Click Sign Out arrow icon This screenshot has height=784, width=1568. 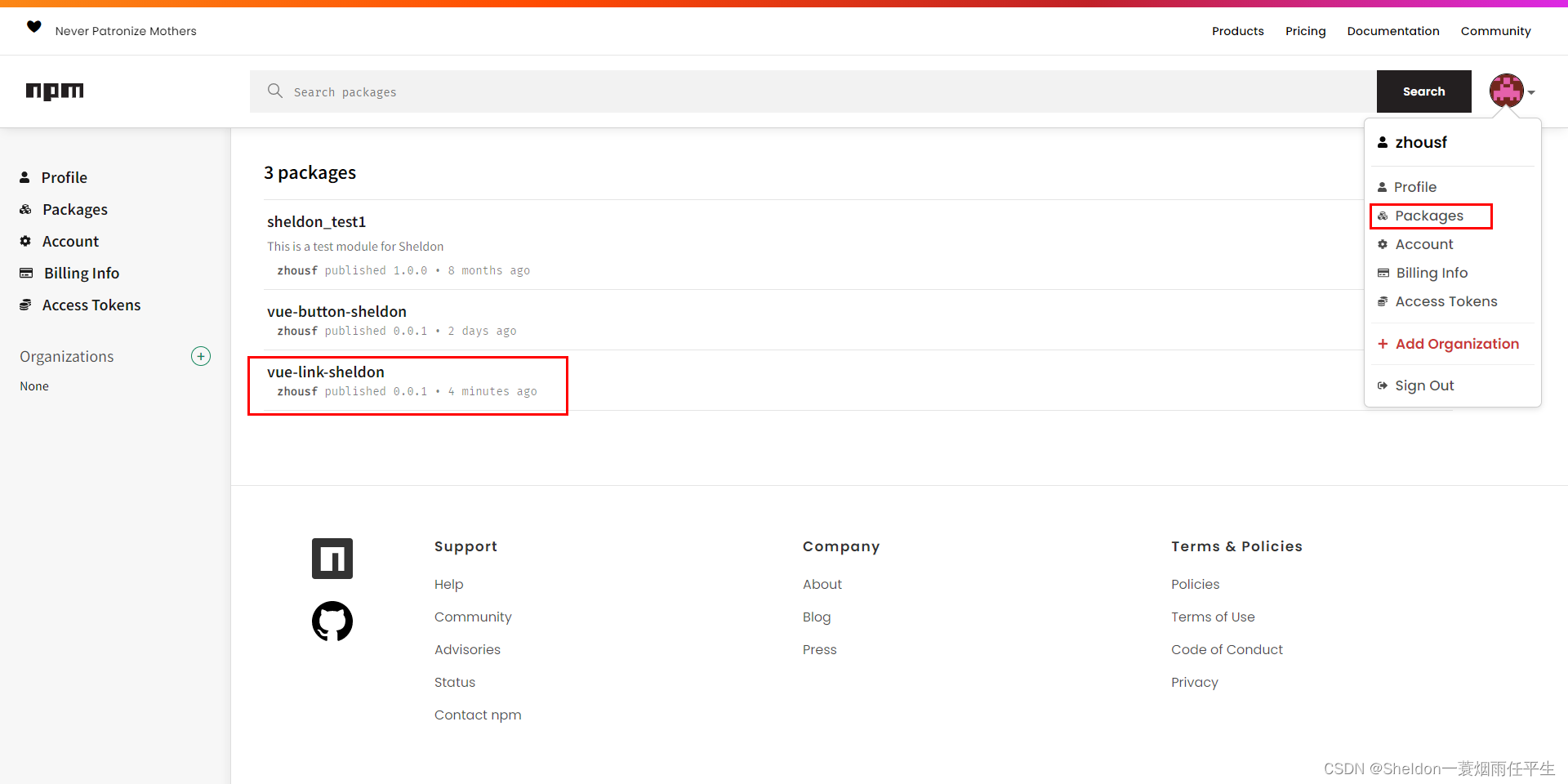[1383, 385]
